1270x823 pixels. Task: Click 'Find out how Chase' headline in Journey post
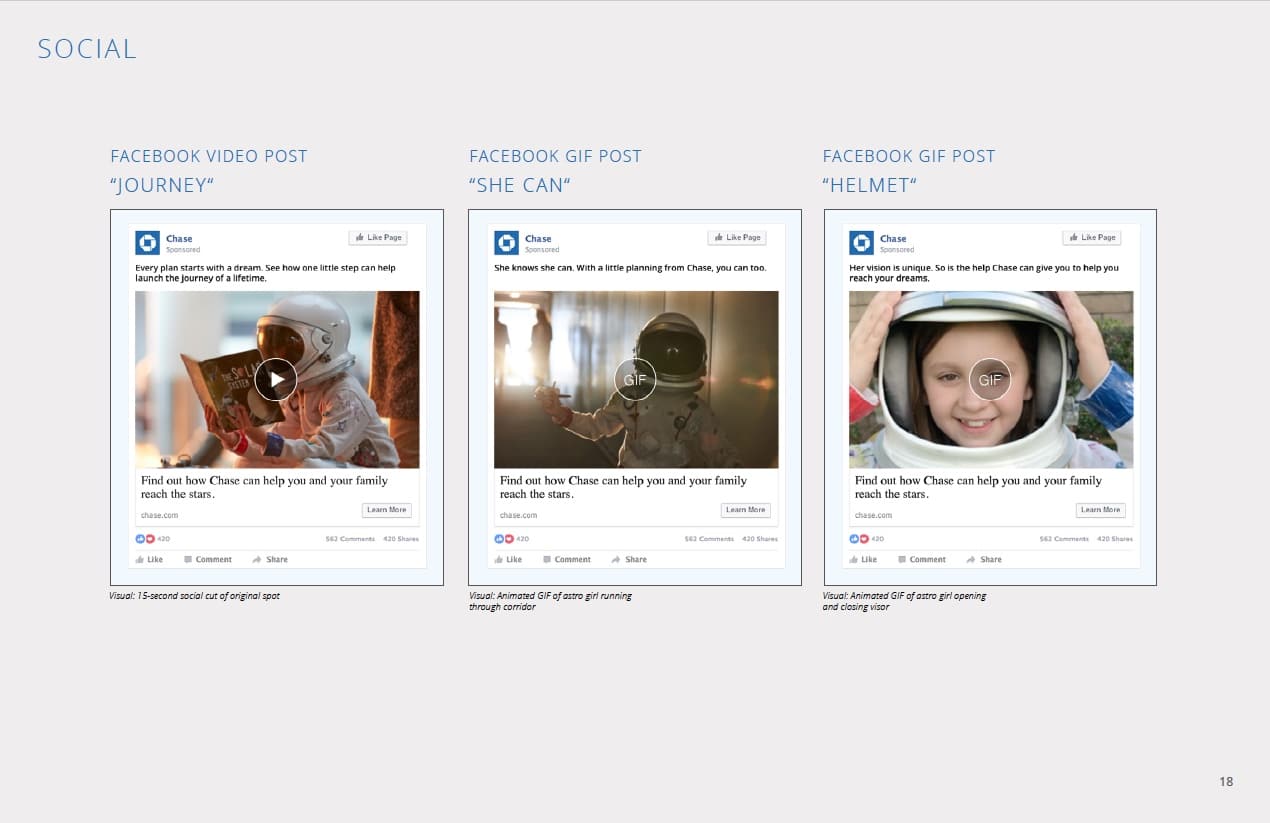[264, 487]
